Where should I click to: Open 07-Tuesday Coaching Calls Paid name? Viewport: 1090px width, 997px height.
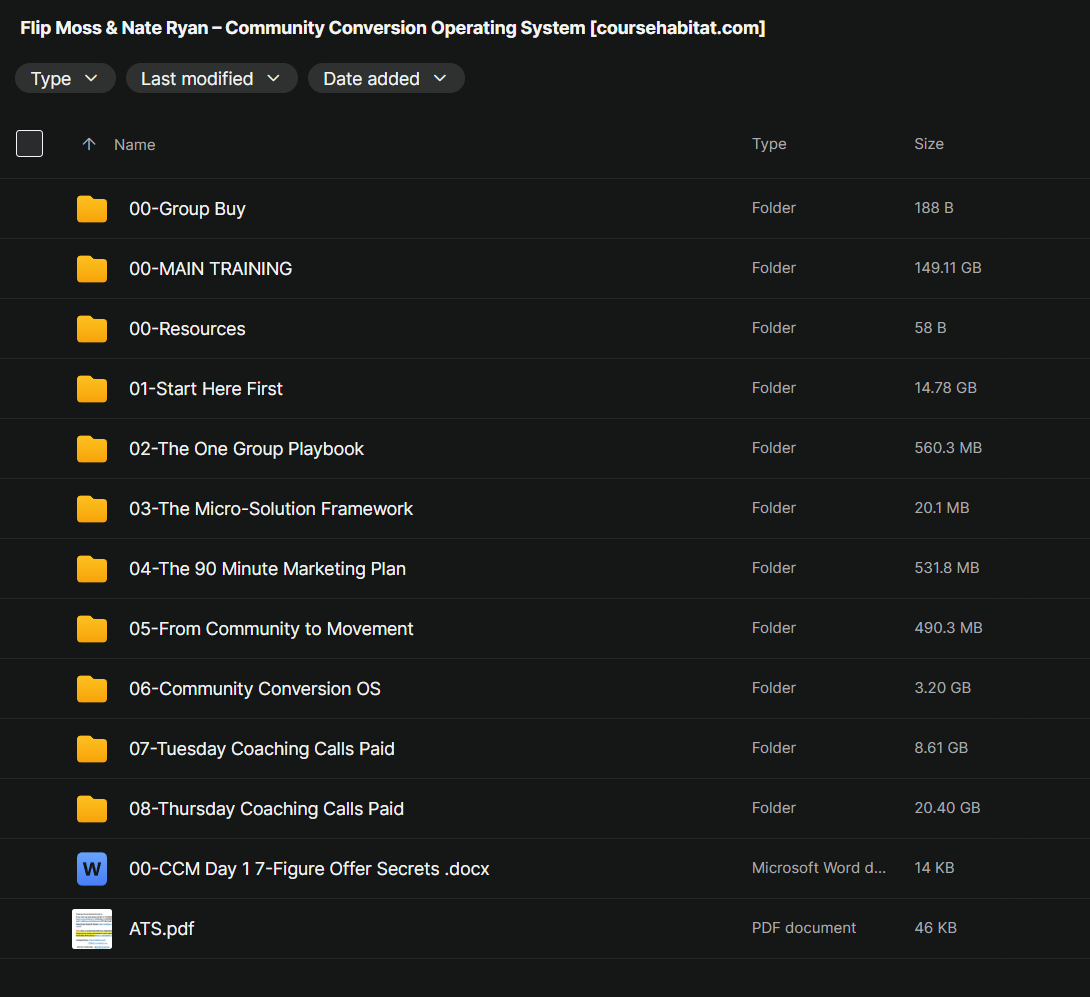pyautogui.click(x=262, y=749)
